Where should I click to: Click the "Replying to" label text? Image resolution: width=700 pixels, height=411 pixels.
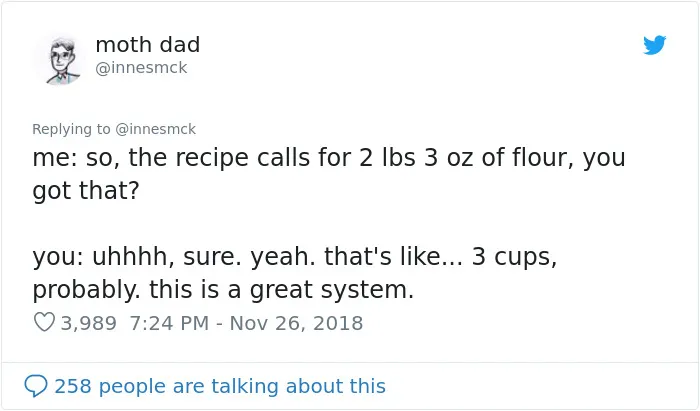tap(71, 129)
